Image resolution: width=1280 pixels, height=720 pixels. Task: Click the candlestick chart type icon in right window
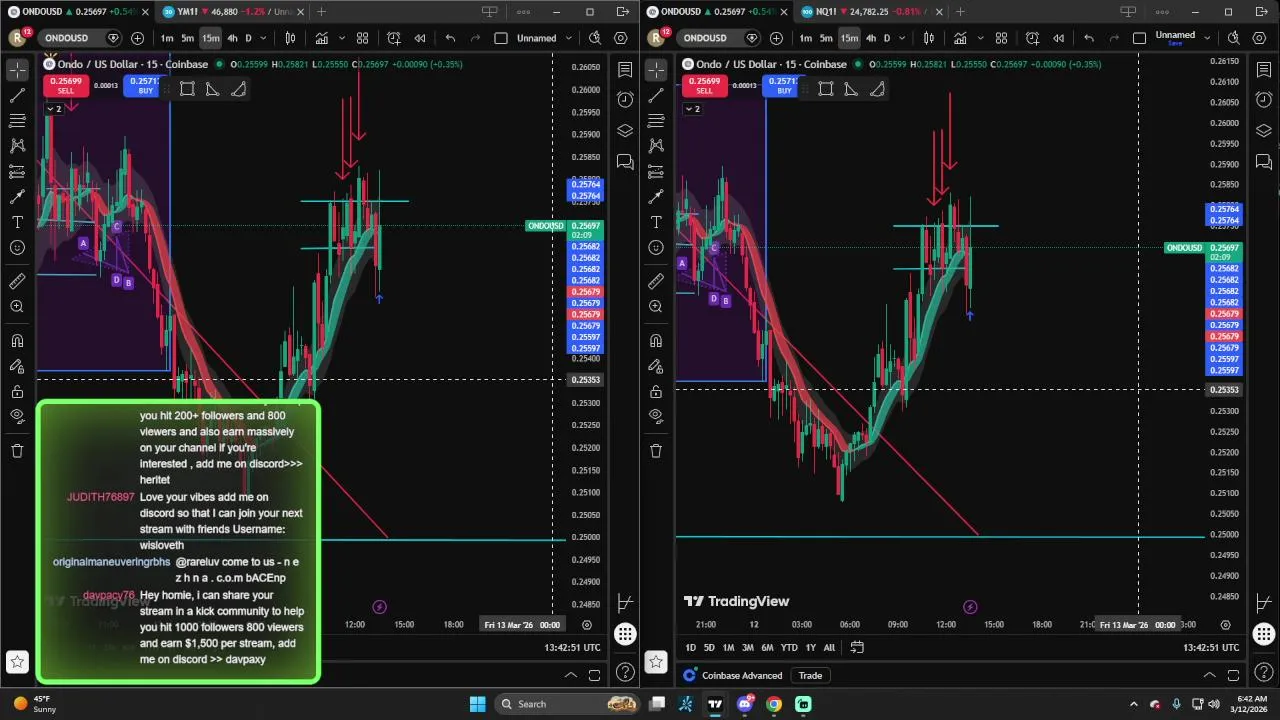tap(929, 38)
